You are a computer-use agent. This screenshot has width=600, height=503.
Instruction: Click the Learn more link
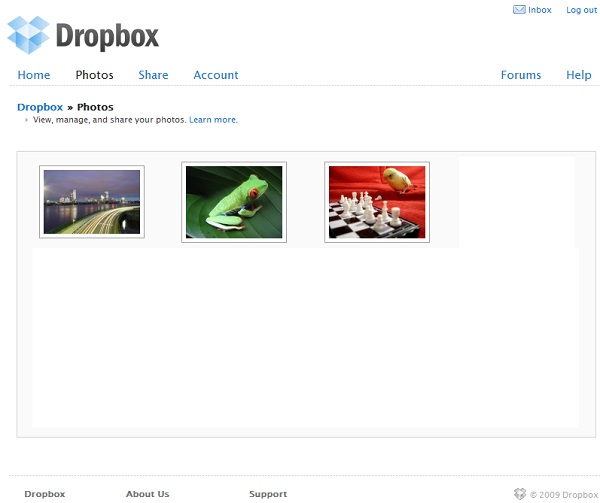213,120
